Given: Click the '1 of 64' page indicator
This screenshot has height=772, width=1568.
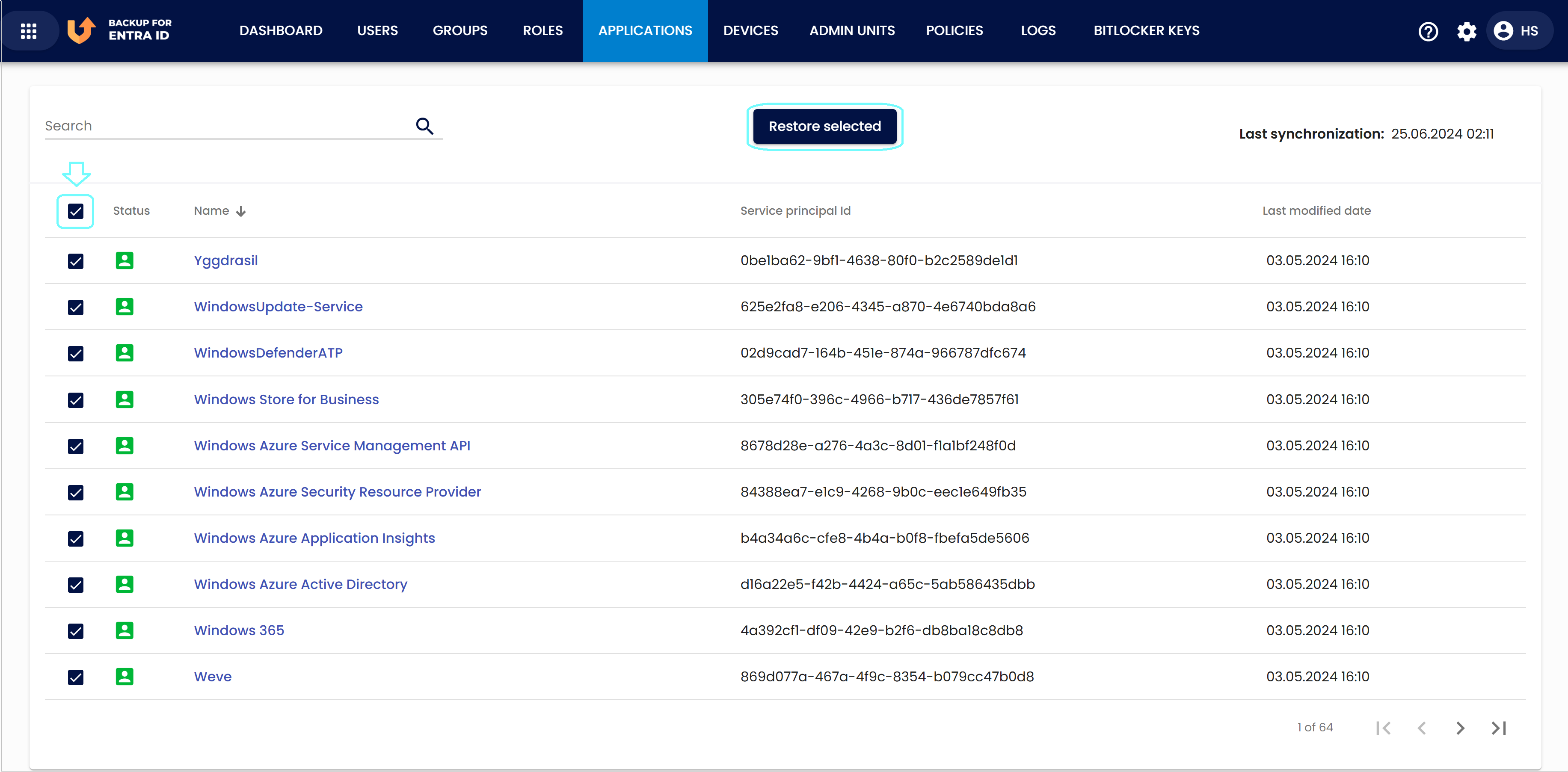Looking at the screenshot, I should tap(1315, 728).
